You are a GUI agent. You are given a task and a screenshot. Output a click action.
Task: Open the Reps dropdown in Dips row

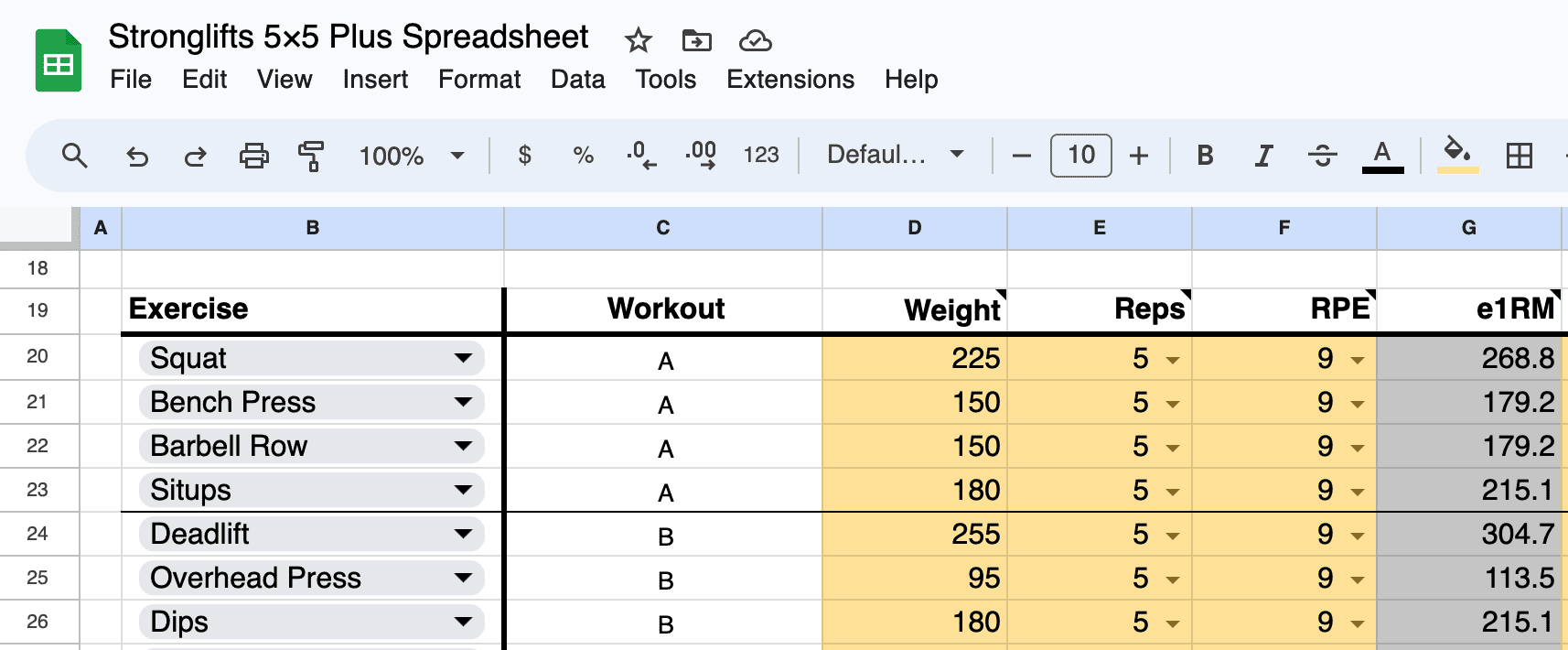[1172, 623]
